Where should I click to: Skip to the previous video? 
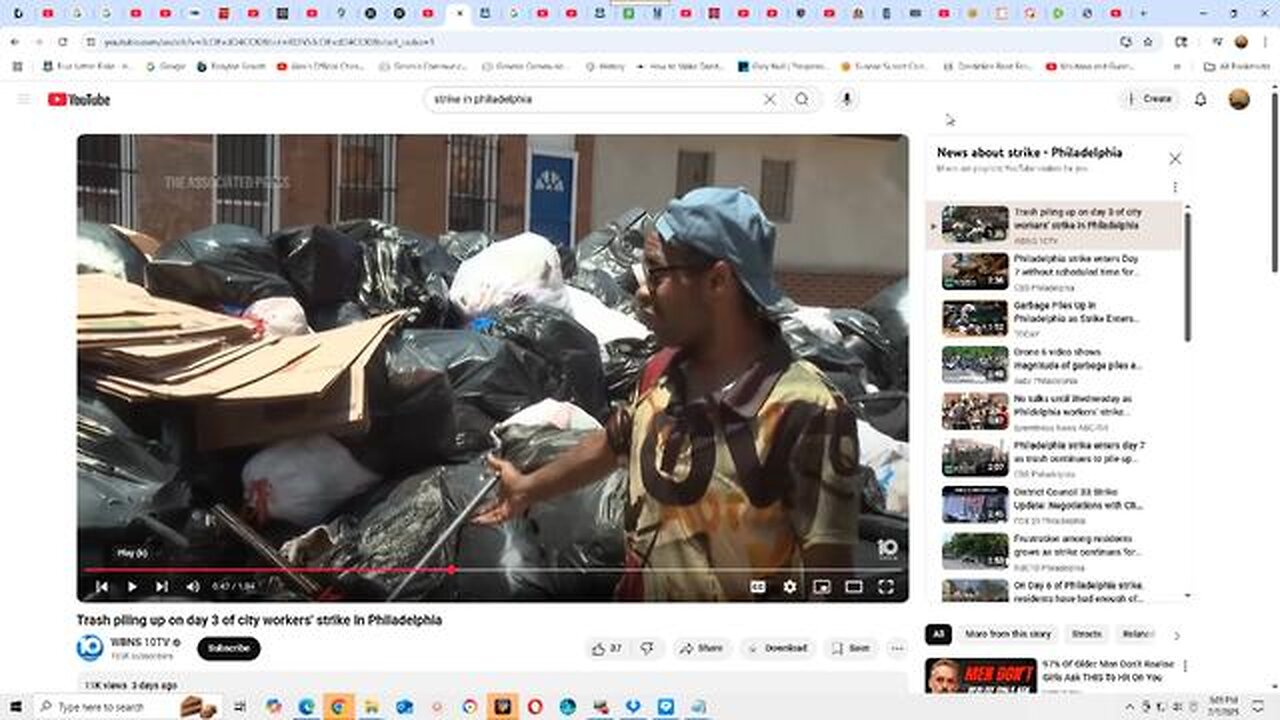pos(101,587)
